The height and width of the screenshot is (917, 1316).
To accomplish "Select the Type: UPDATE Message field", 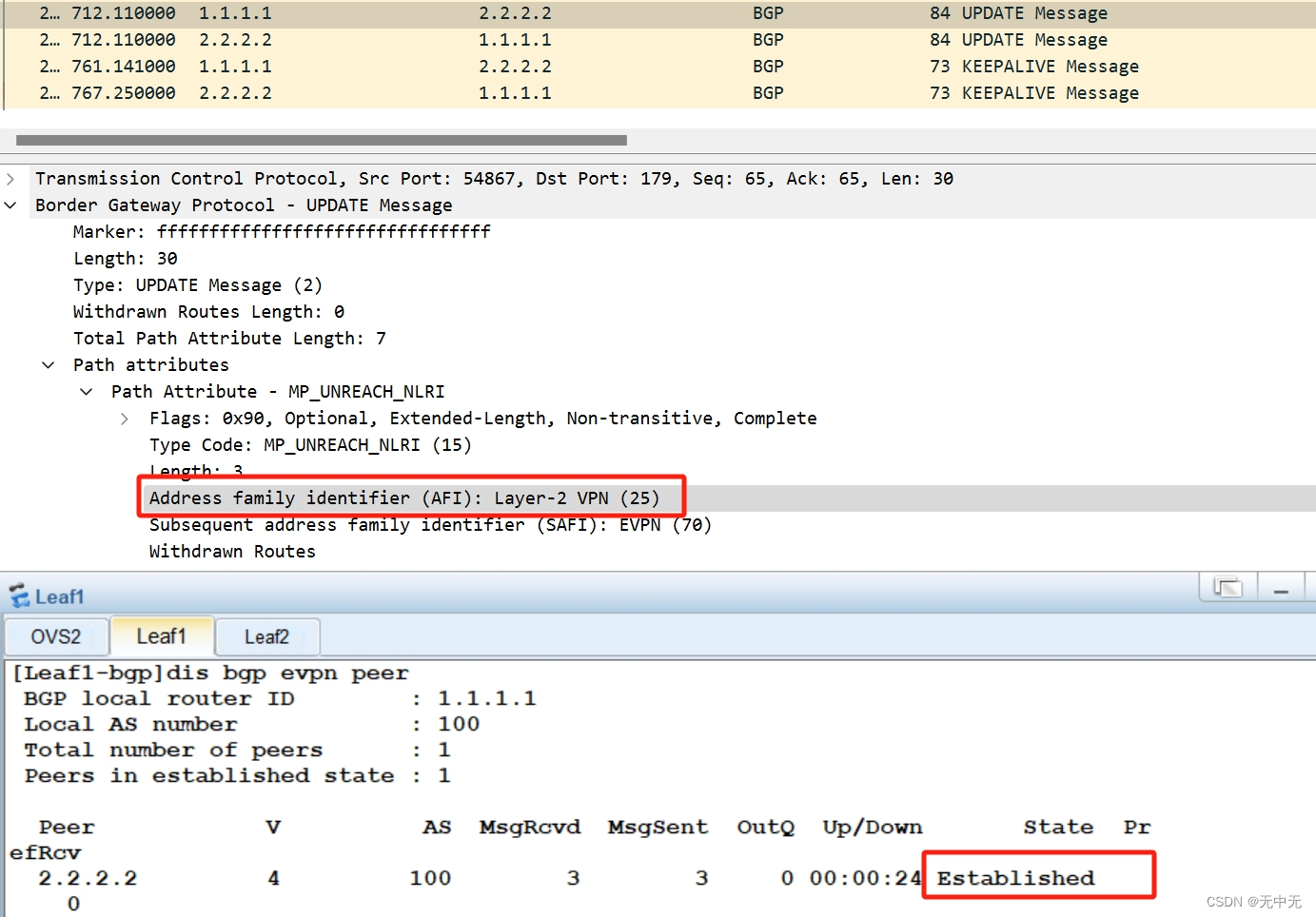I will click(198, 285).
